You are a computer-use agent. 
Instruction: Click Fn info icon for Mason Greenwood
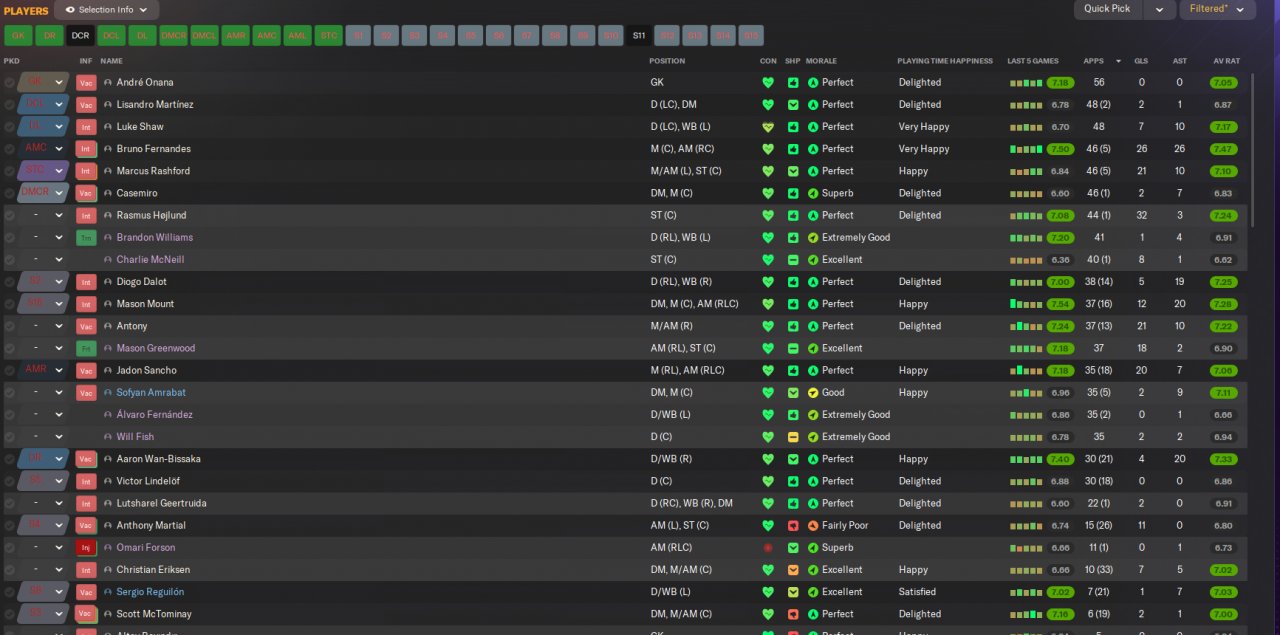(x=86, y=348)
